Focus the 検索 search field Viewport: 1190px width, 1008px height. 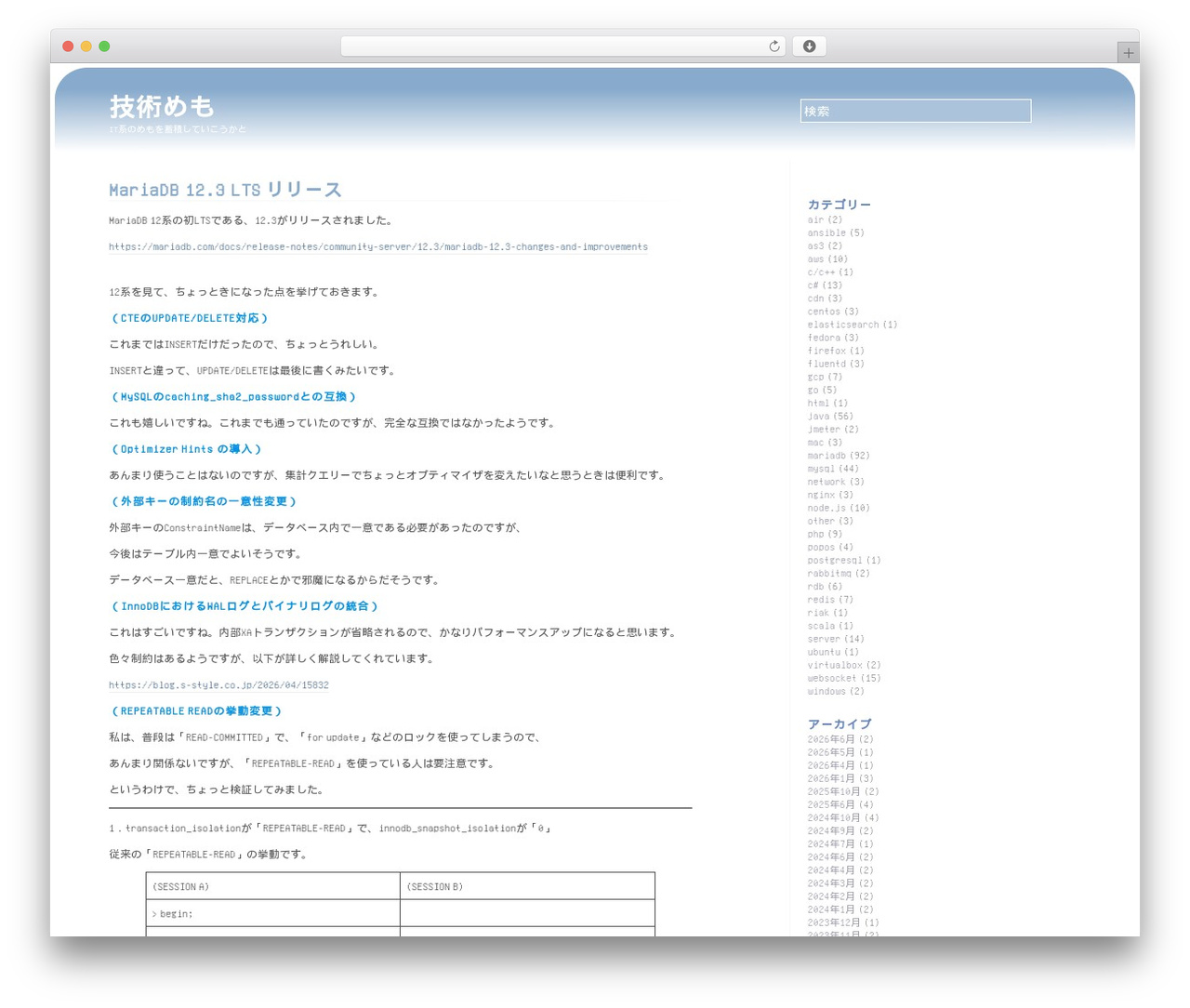(916, 111)
